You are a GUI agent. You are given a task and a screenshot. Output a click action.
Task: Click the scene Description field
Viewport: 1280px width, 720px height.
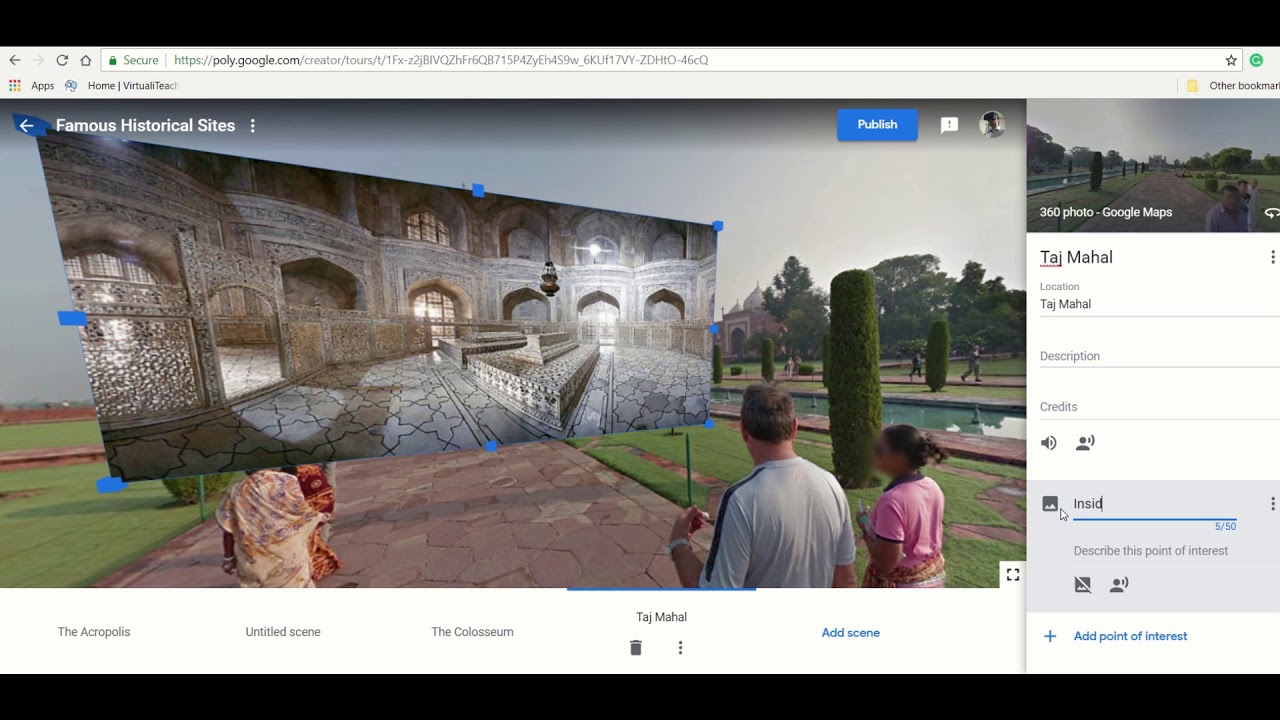click(1160, 356)
